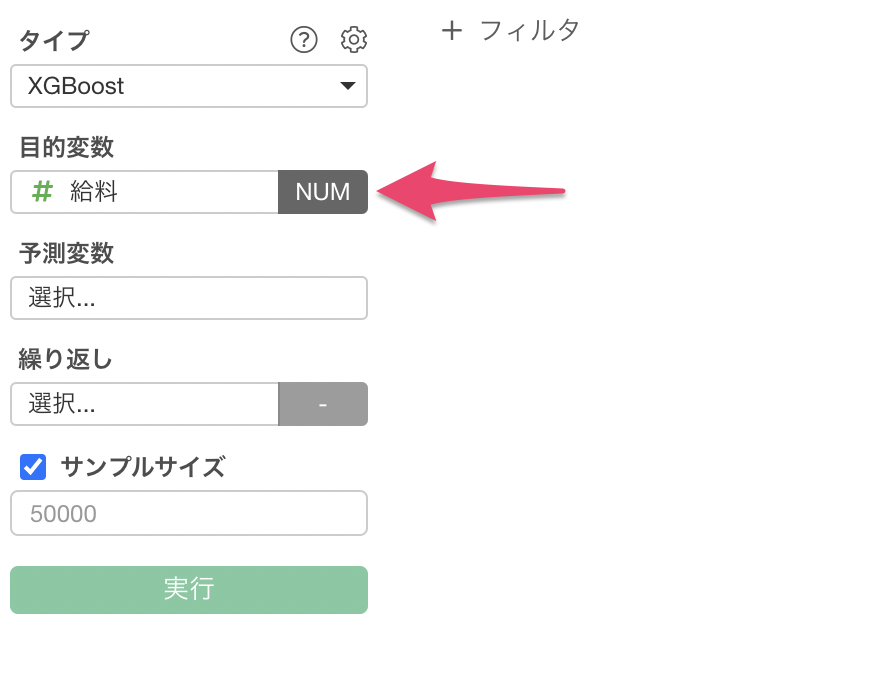This screenshot has height=682, width=876.
Task: Open the help question mark icon
Action: (x=304, y=40)
